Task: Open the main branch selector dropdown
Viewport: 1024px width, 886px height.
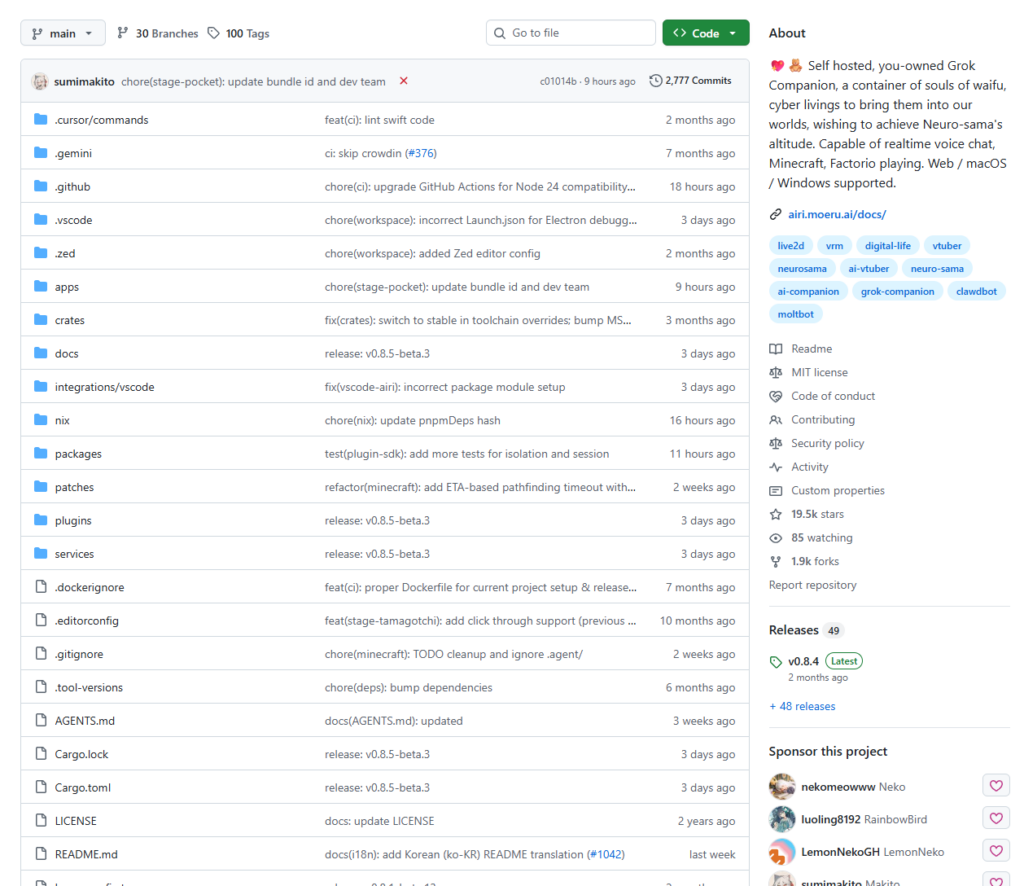Action: (x=62, y=33)
